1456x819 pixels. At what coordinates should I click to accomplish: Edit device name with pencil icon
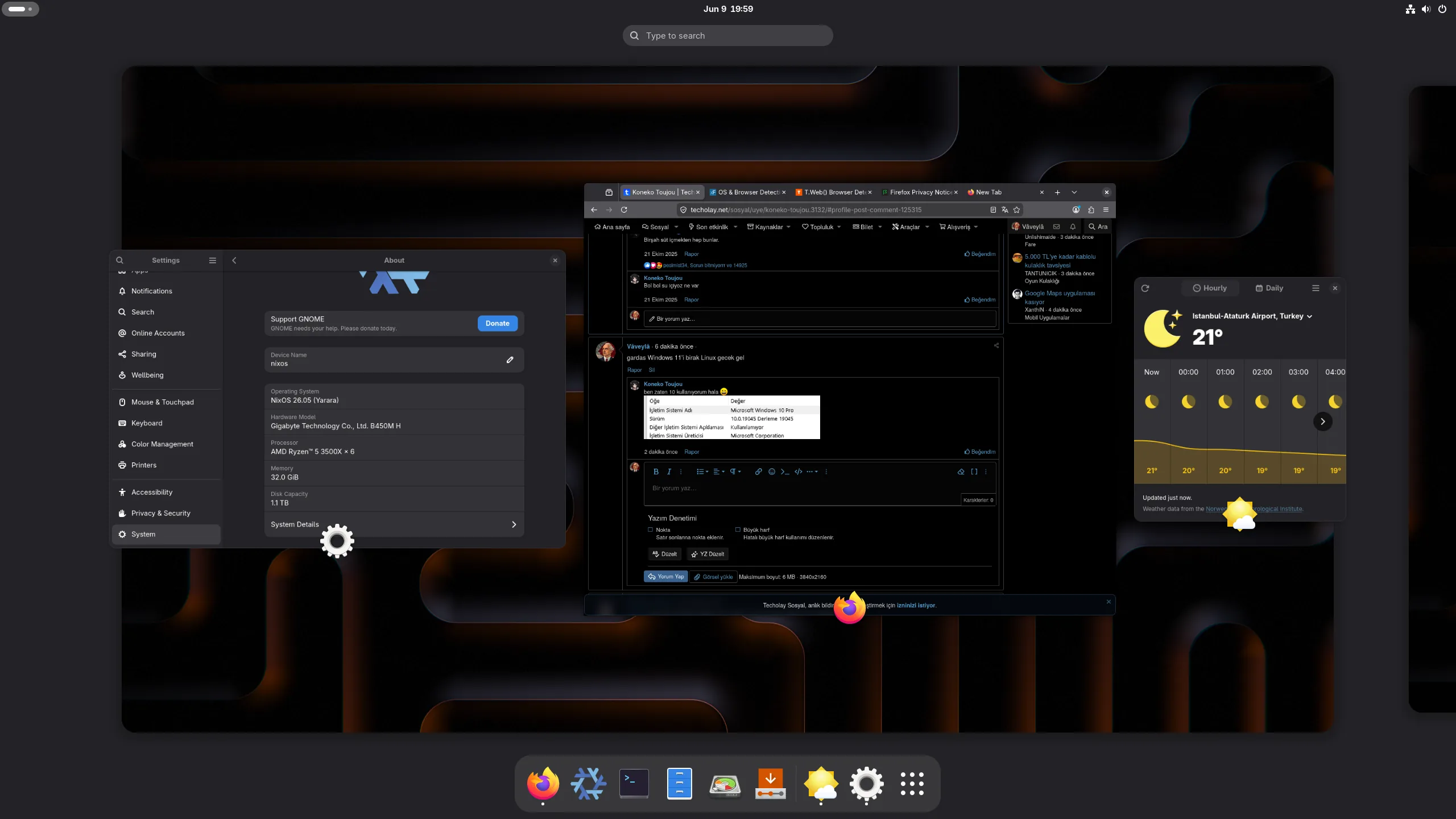[x=510, y=360]
